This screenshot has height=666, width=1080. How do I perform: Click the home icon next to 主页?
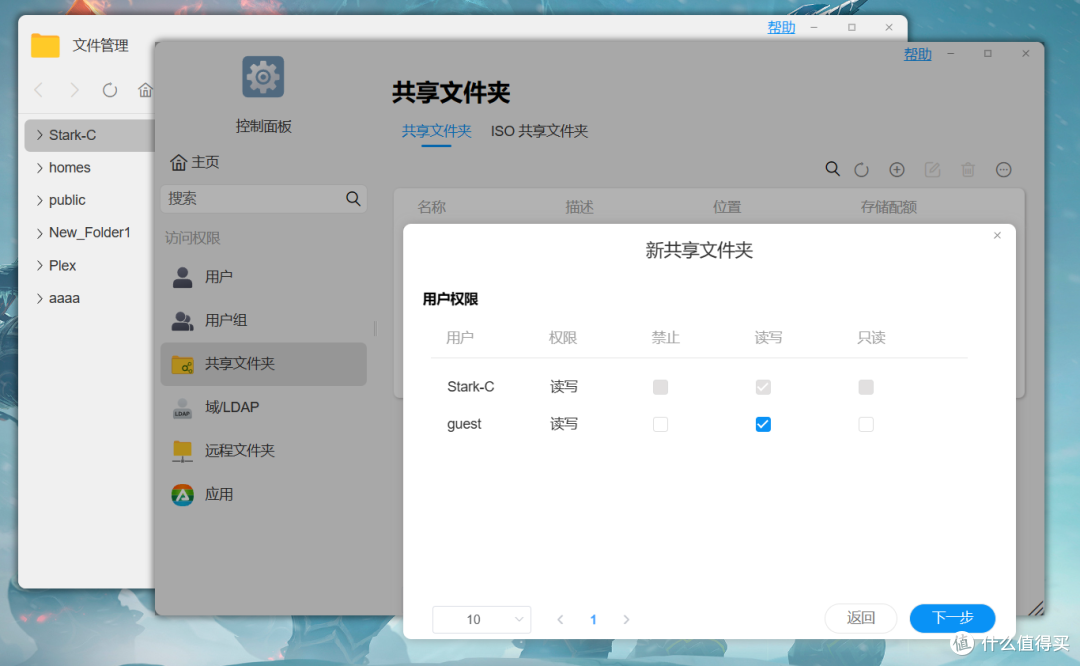click(x=178, y=162)
